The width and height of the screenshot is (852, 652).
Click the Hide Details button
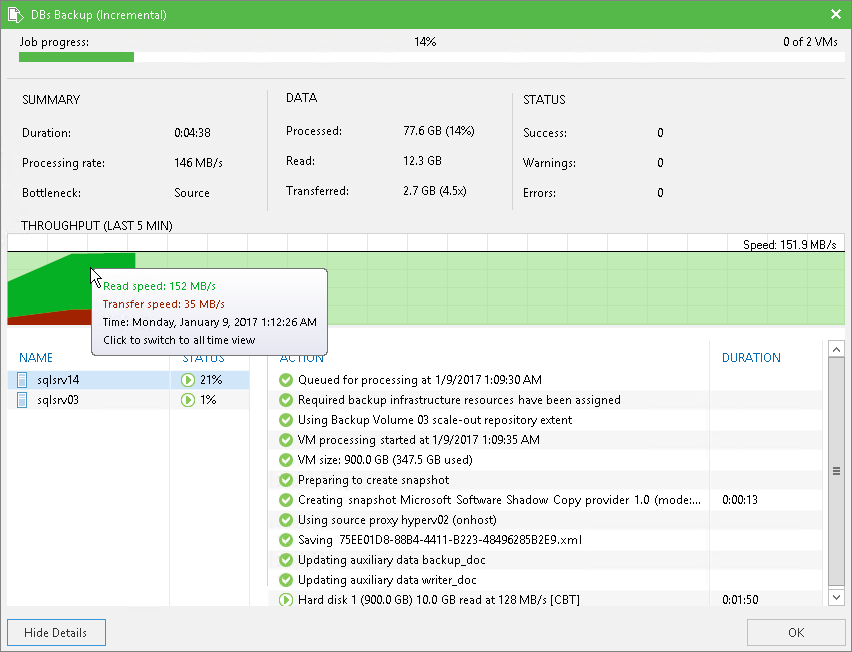[x=57, y=632]
